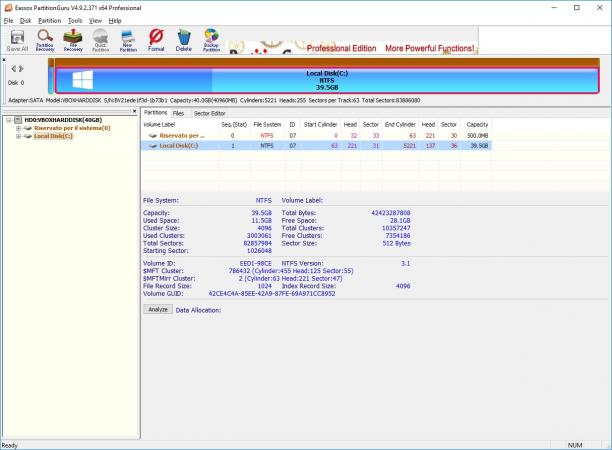Click the Free Space value 28.1GB
The width and height of the screenshot is (612, 450).
(x=400, y=221)
